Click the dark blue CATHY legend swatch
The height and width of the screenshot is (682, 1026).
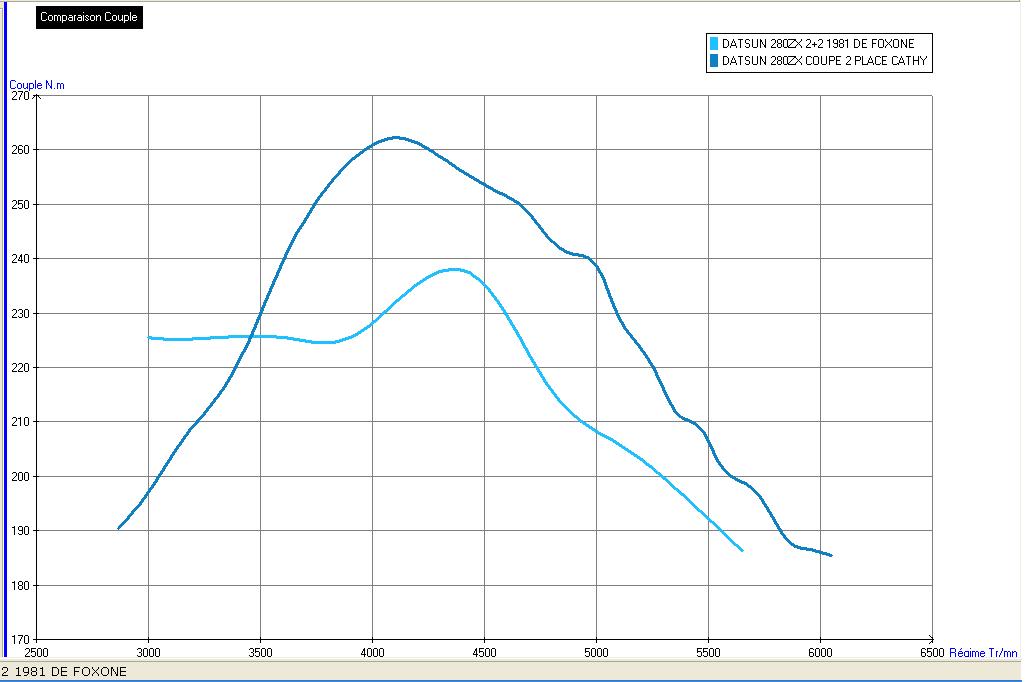714,61
